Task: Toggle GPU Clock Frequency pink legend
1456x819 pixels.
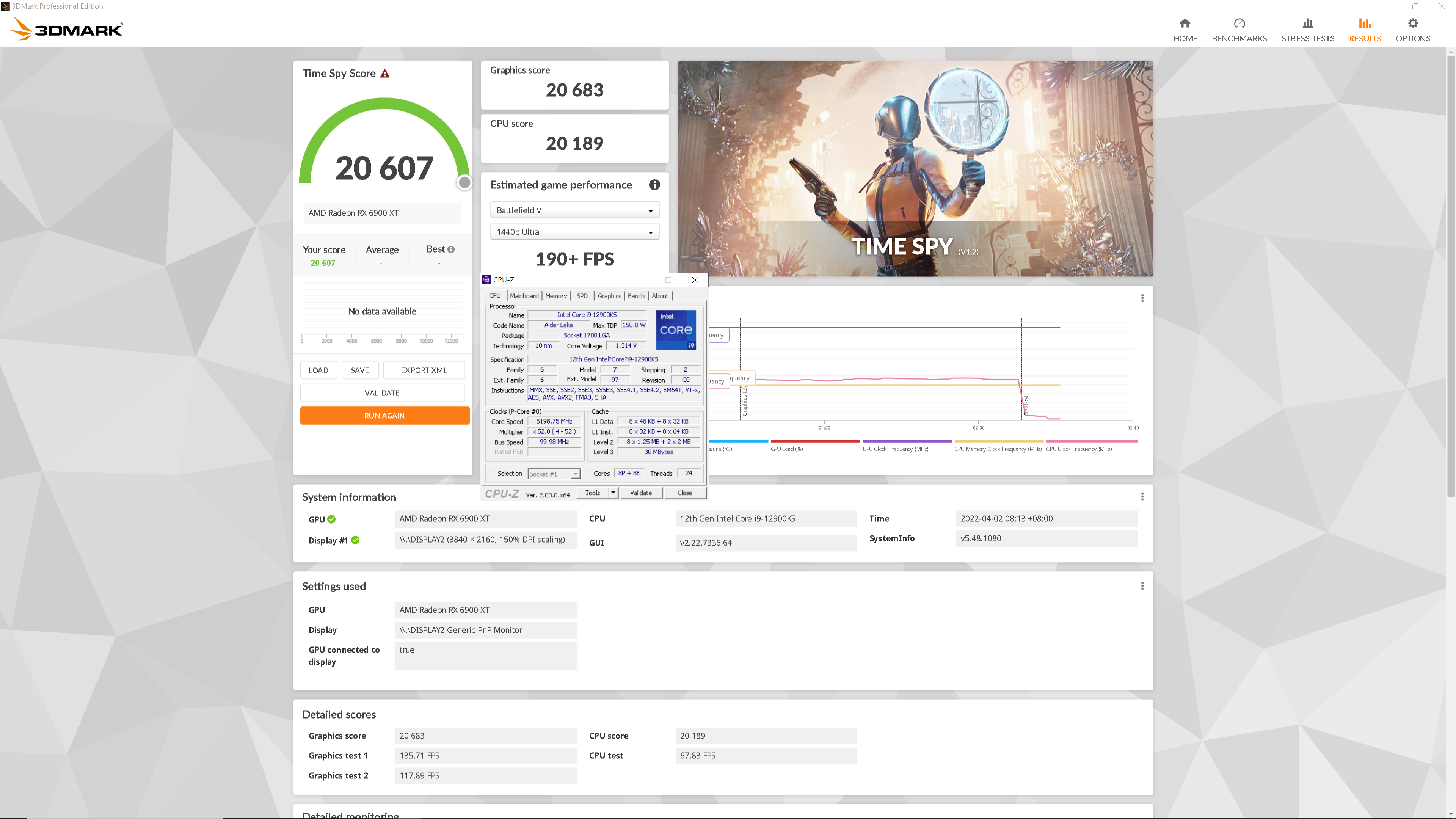Action: coord(1092,446)
